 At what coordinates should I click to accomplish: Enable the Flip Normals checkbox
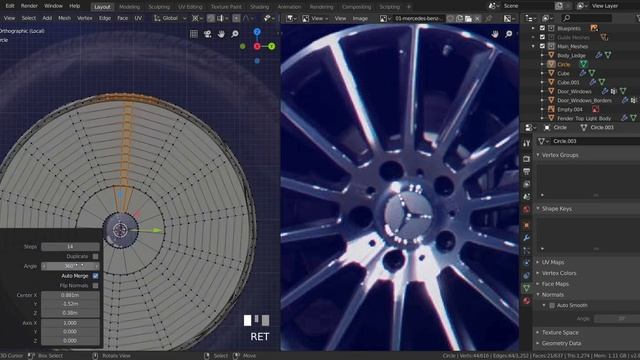[95, 286]
